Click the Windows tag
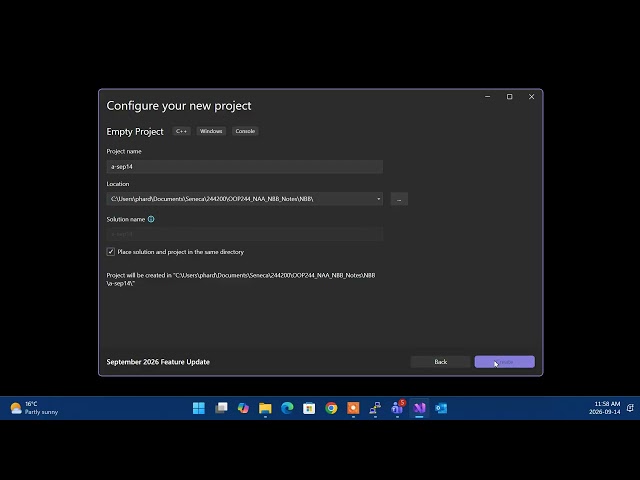This screenshot has width=640, height=480. click(x=211, y=131)
